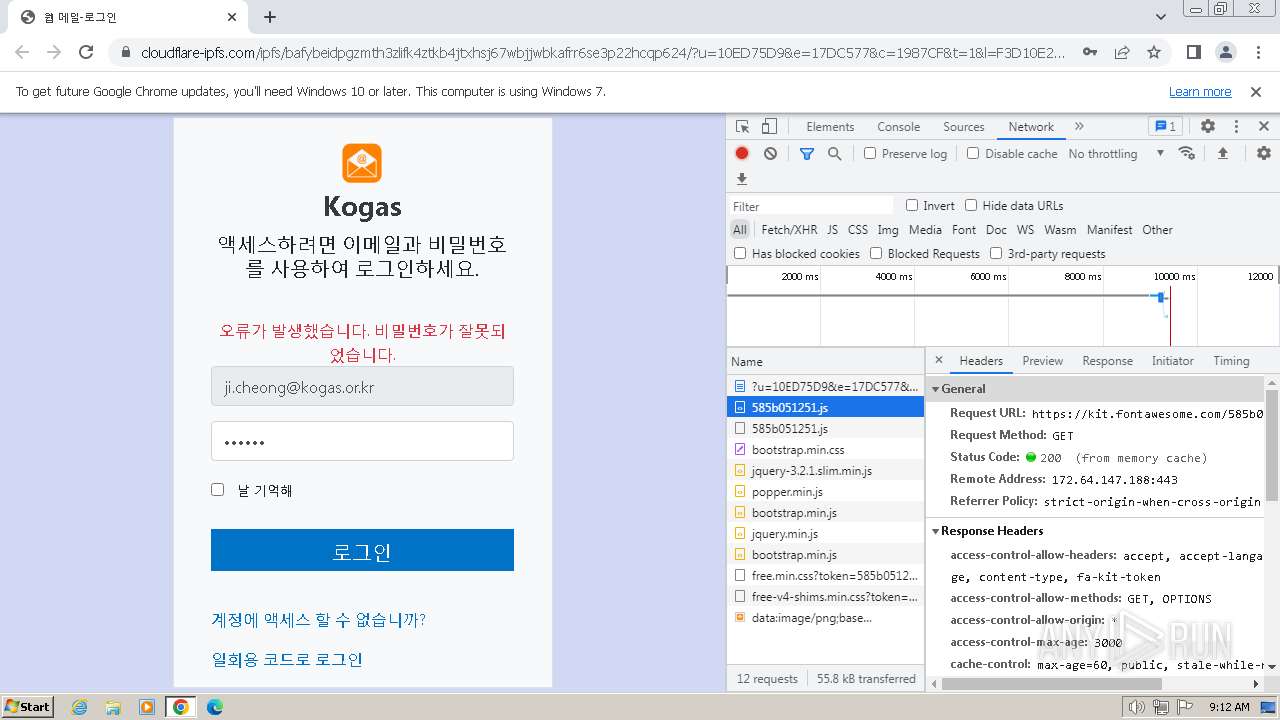Import a HAR file with the upload icon
The height and width of the screenshot is (720, 1280).
pos(1222,153)
